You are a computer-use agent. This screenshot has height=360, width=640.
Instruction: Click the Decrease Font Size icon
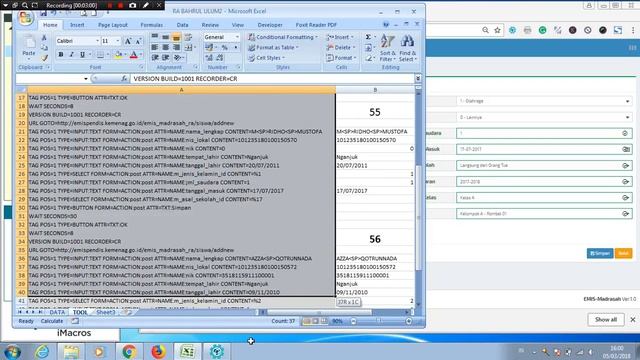point(138,41)
